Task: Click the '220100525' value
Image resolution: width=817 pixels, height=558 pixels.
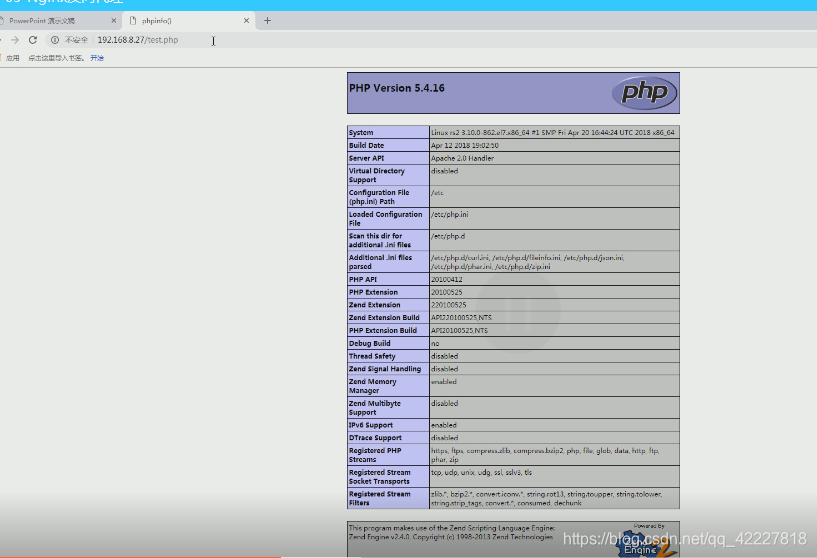Action: (449, 305)
